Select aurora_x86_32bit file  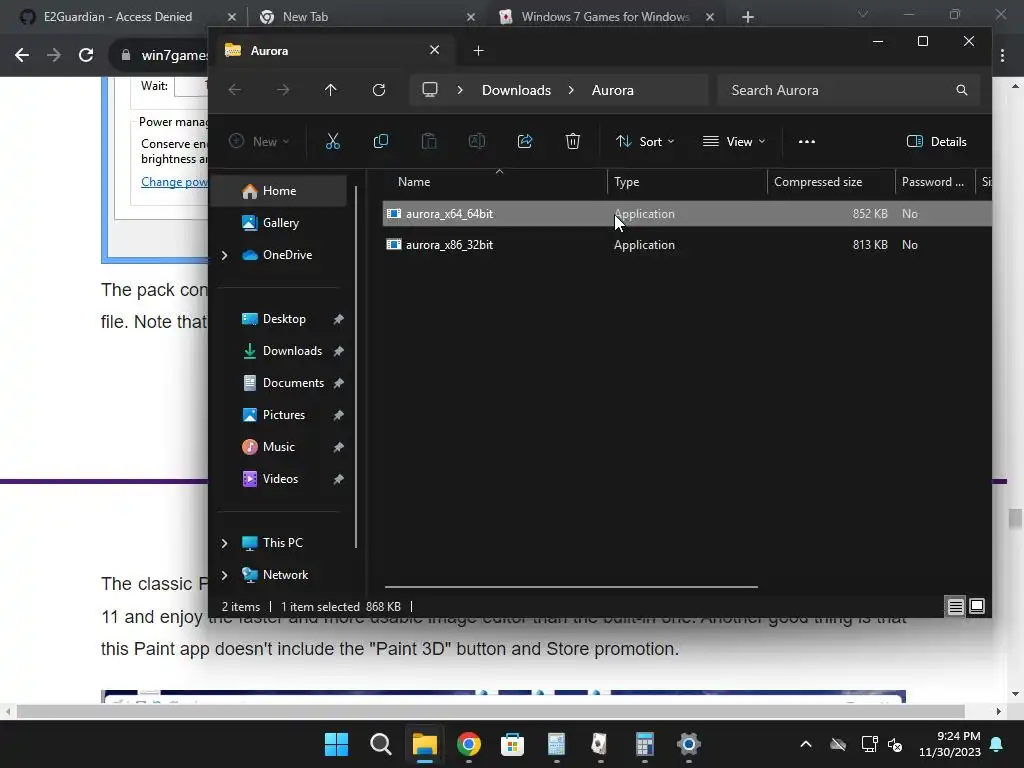click(x=687, y=245)
